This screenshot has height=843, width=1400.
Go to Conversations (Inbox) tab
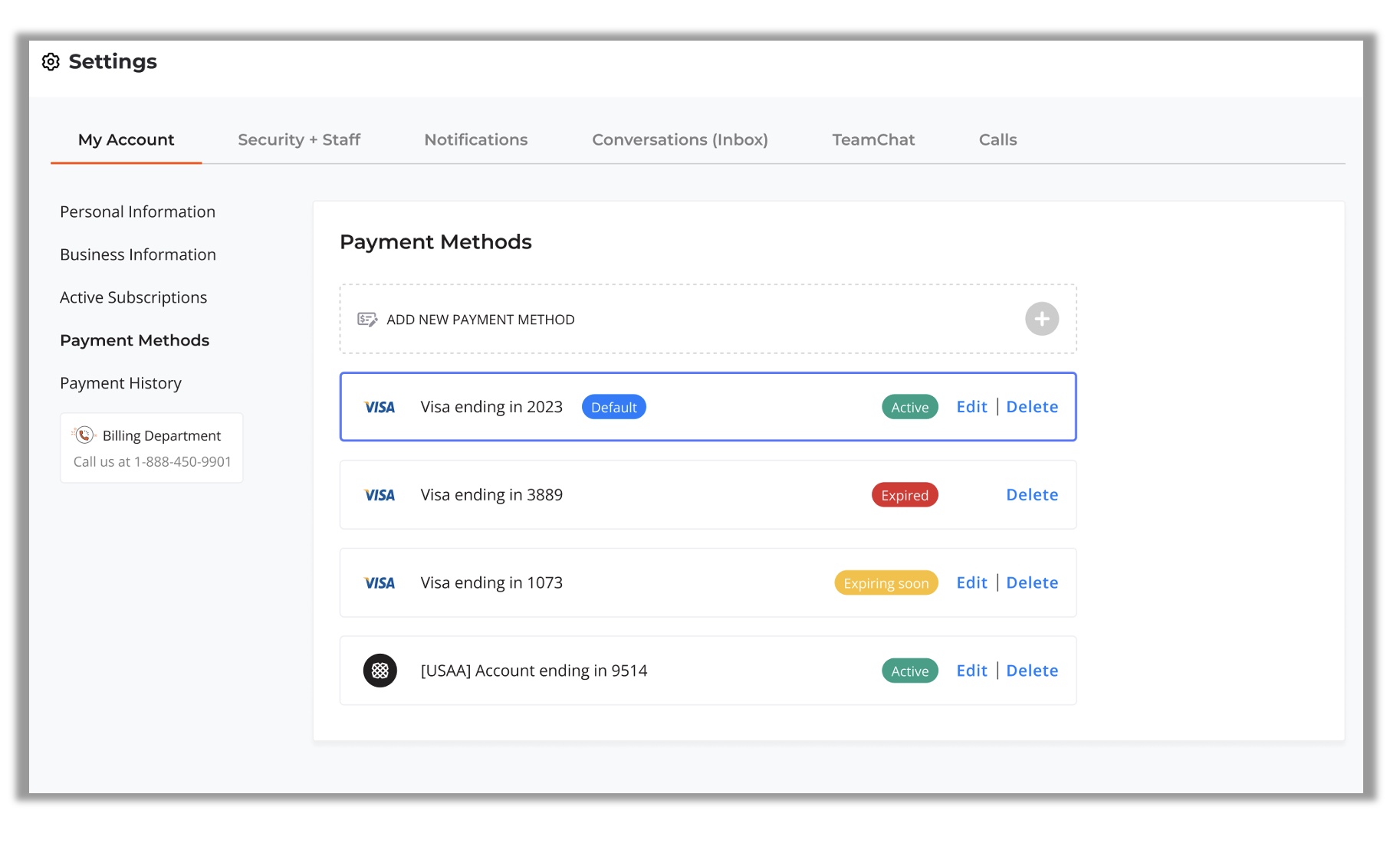(680, 139)
